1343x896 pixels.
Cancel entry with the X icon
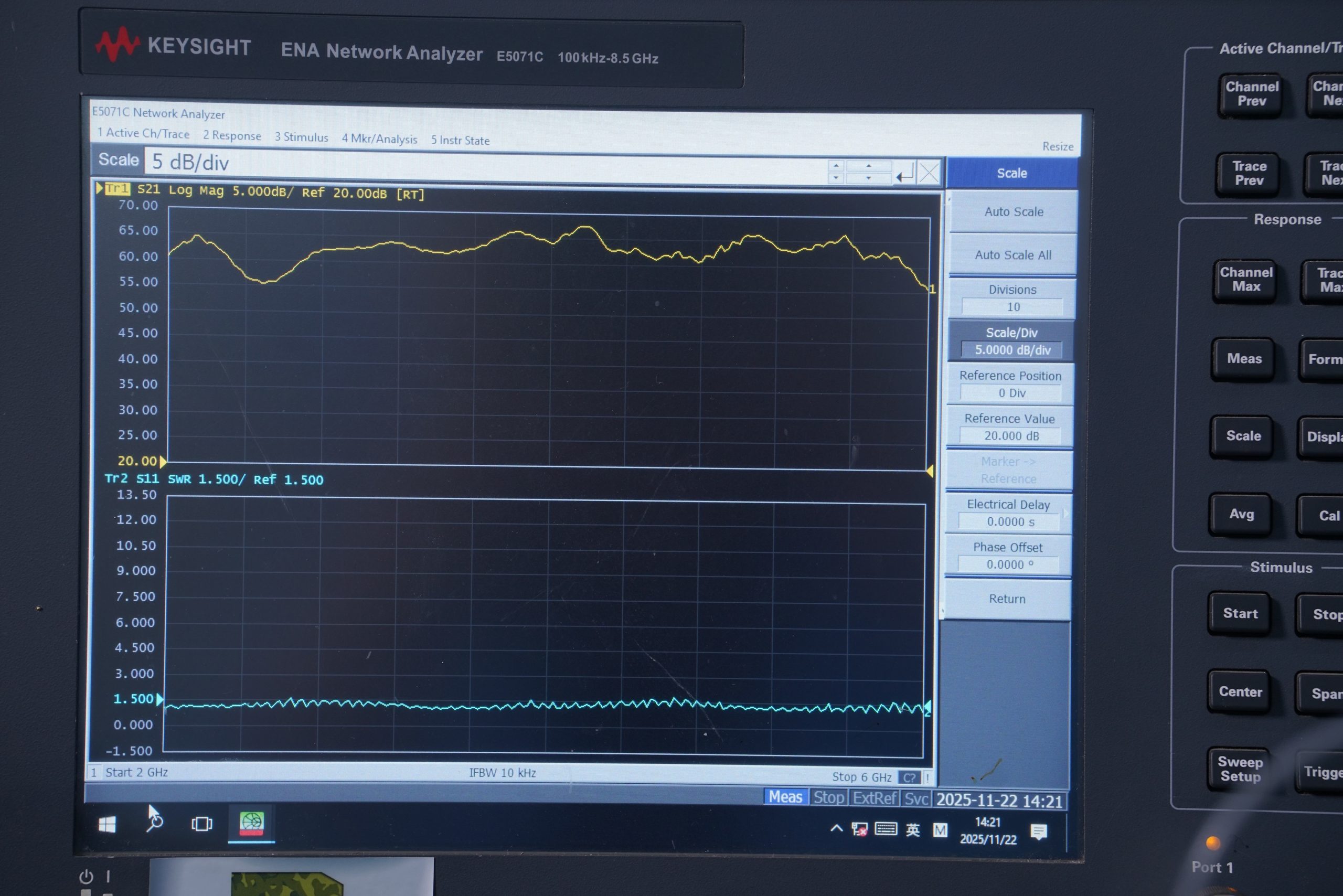tap(929, 173)
